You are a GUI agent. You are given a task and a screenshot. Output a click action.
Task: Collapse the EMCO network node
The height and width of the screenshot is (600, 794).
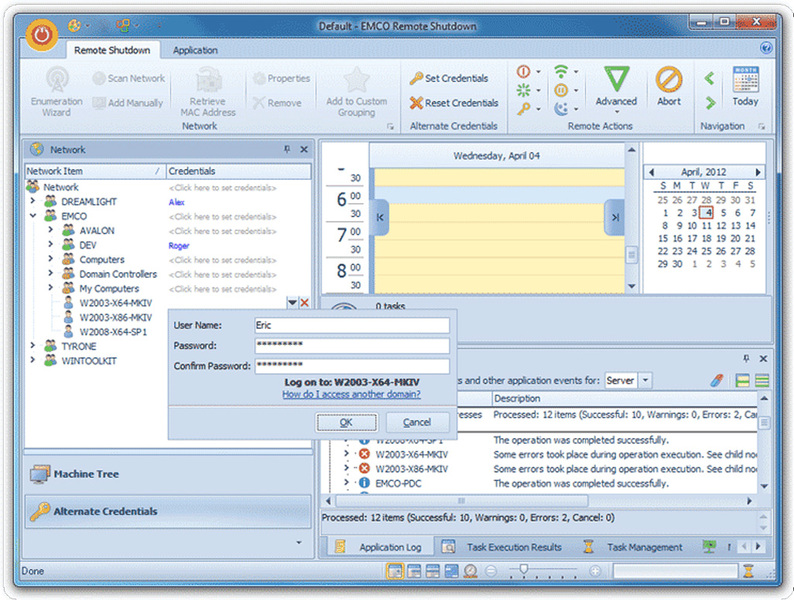pos(33,216)
